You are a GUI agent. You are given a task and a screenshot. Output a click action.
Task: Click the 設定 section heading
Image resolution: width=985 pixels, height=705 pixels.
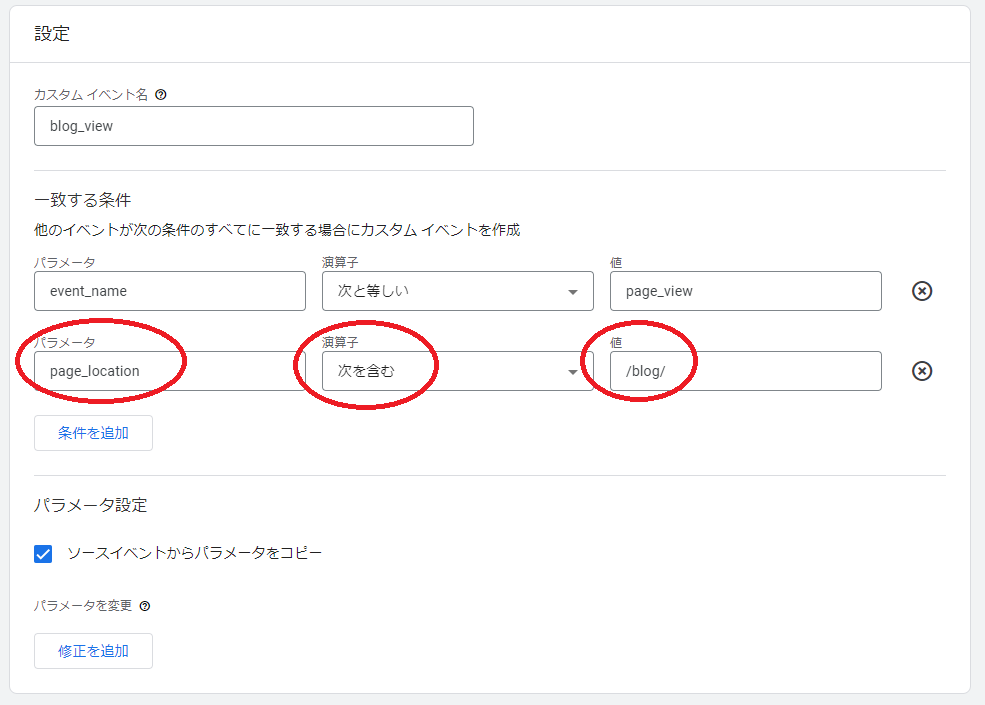pyautogui.click(x=52, y=34)
